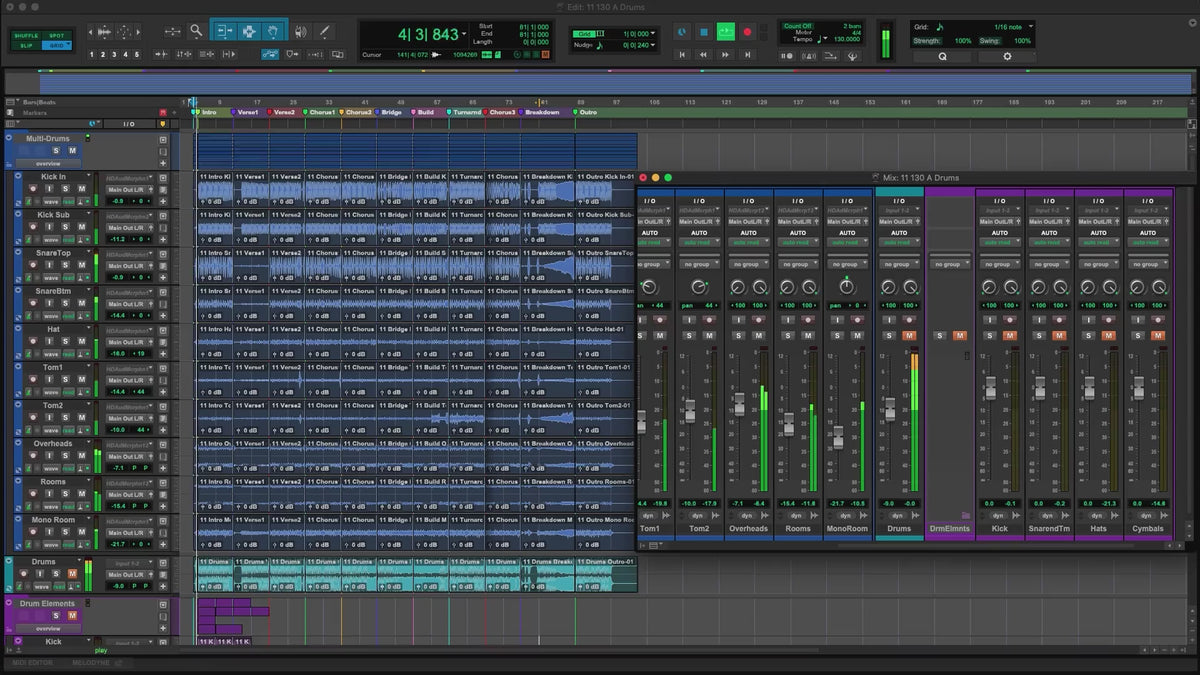Click the wave view button on Kick In
The width and height of the screenshot is (1200, 675).
coord(50,201)
